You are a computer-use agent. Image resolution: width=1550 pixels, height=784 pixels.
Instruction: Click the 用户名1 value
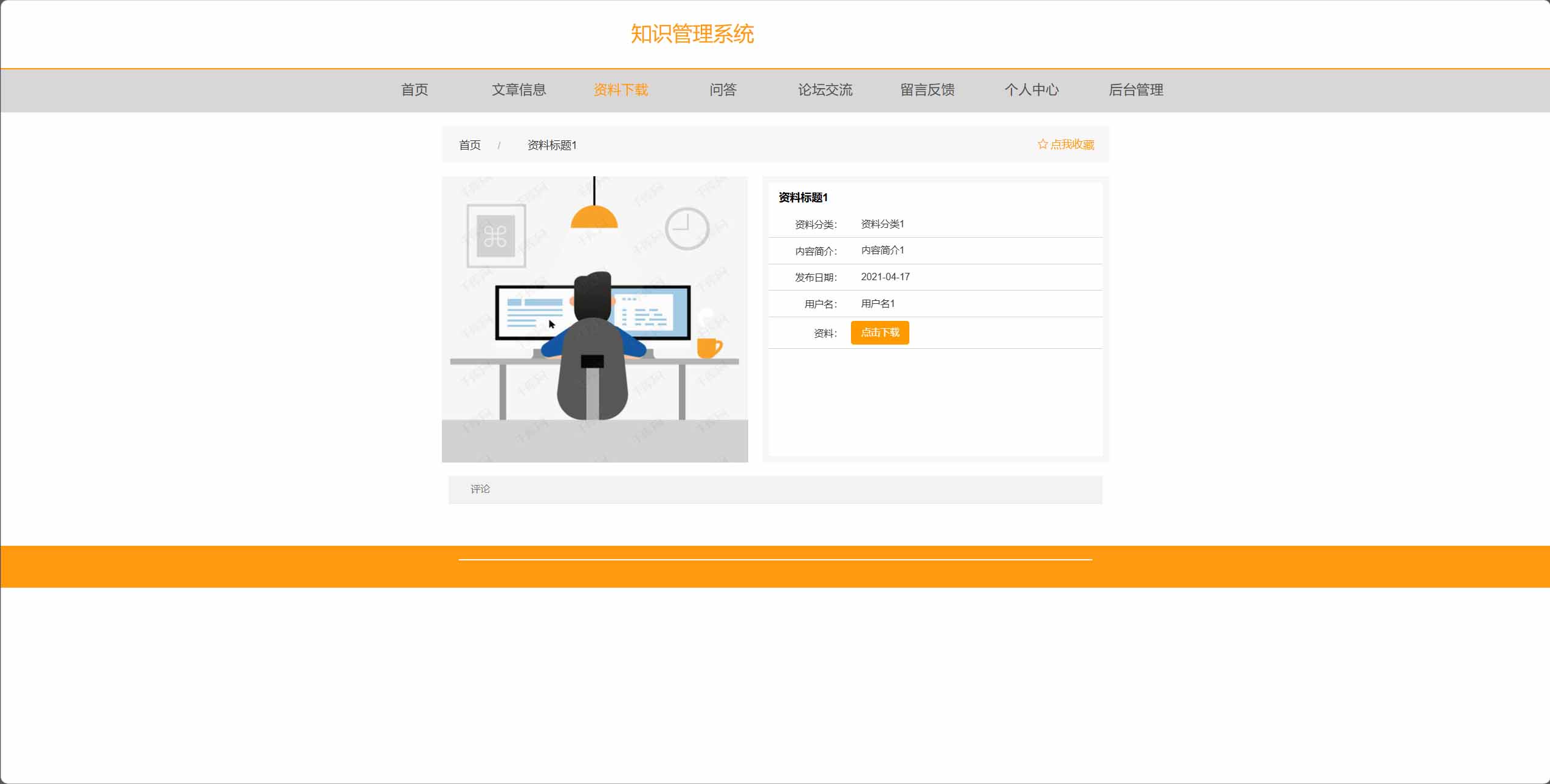coord(878,303)
